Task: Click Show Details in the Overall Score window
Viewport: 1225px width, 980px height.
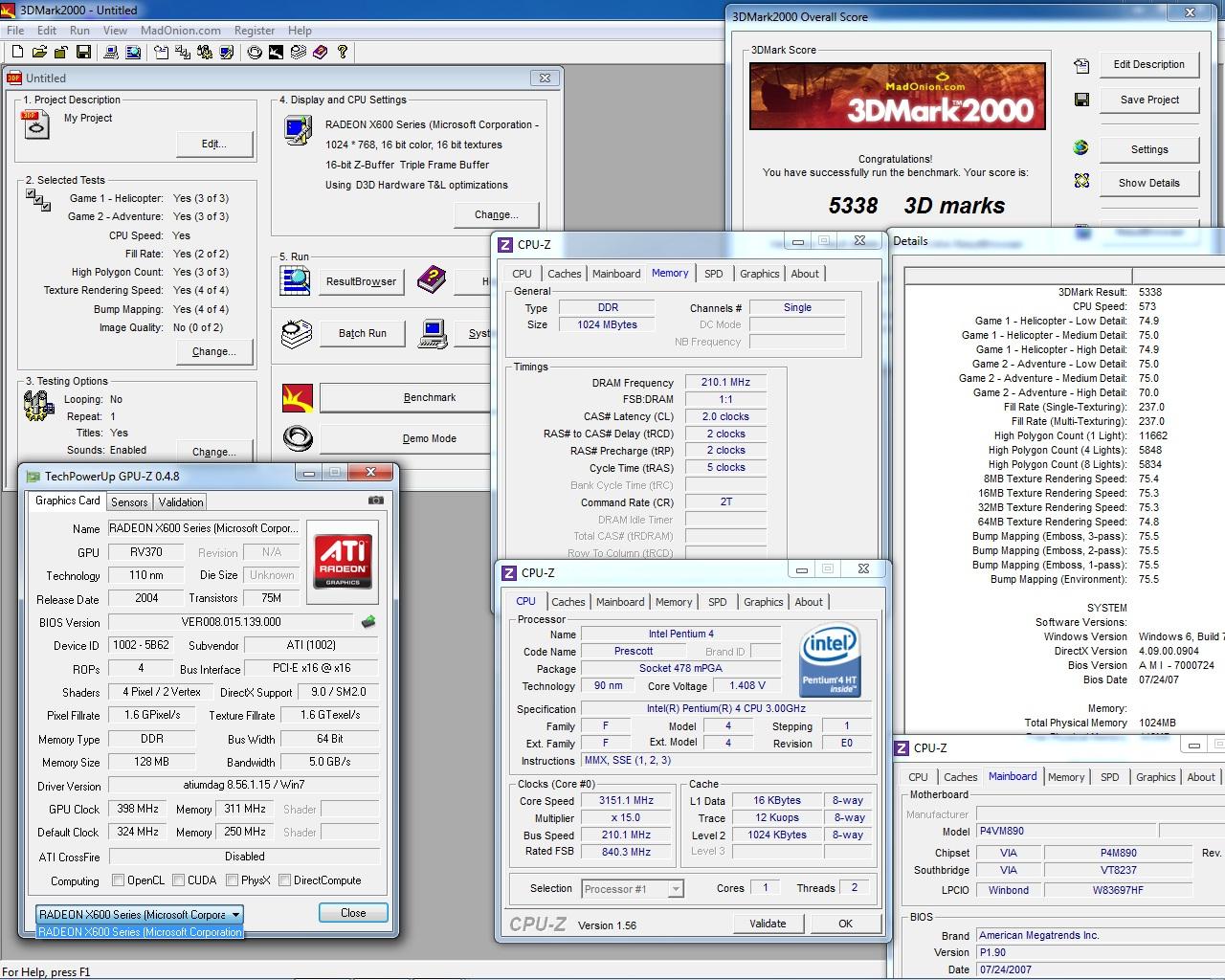Action: [x=1149, y=183]
